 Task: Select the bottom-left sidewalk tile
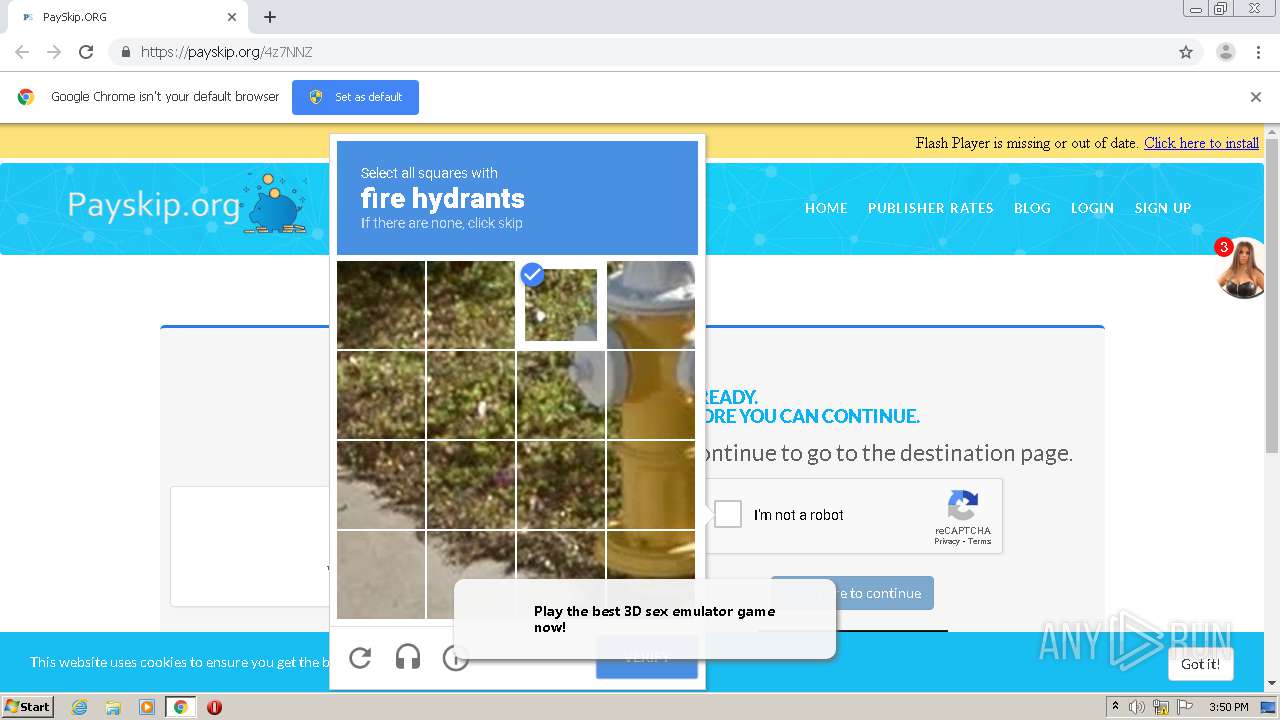[381, 575]
